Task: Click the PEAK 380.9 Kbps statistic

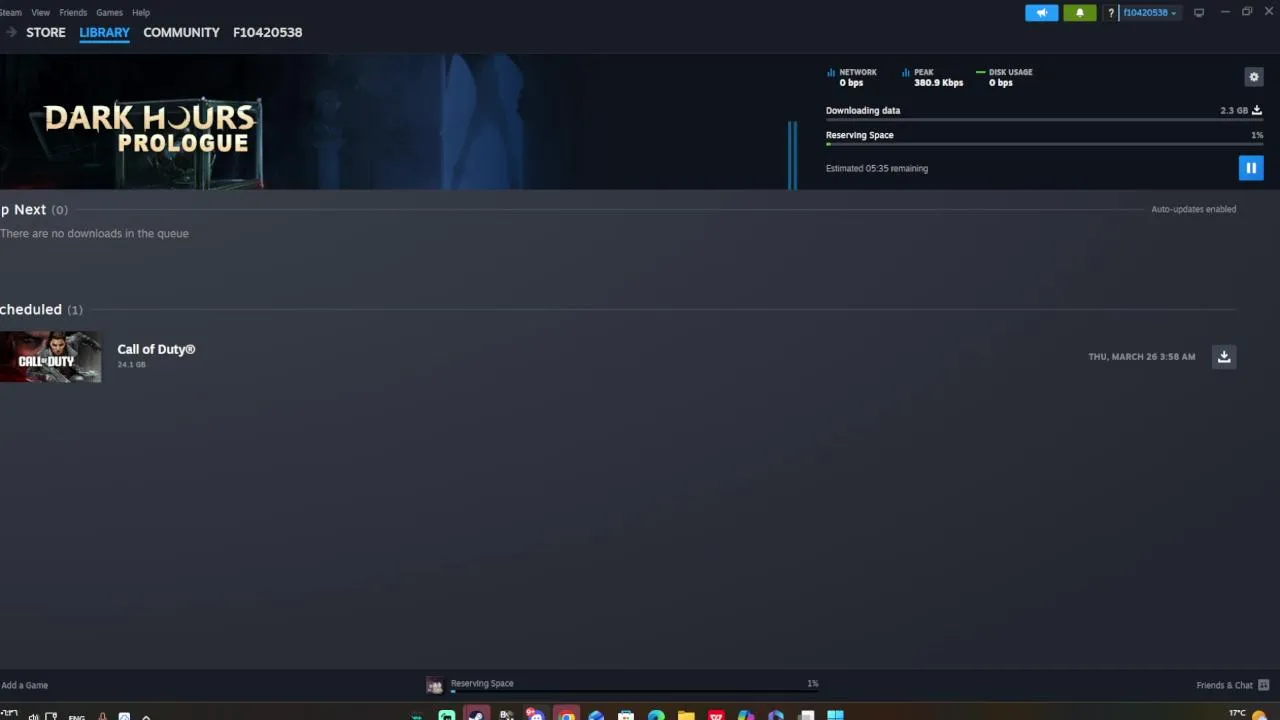Action: click(x=933, y=77)
